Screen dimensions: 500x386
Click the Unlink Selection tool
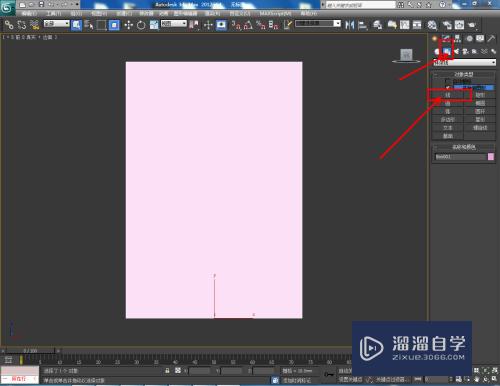point(22,25)
